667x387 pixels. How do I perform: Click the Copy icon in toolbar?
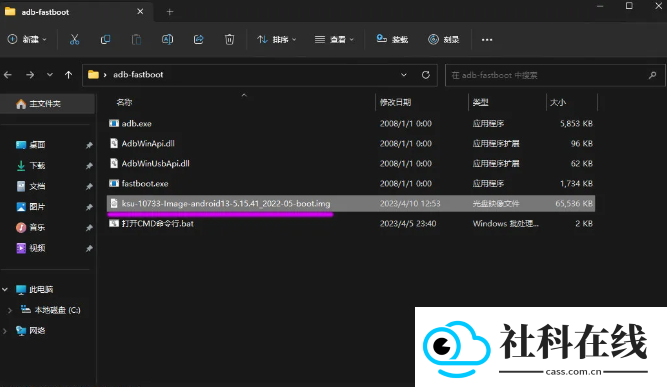click(105, 40)
